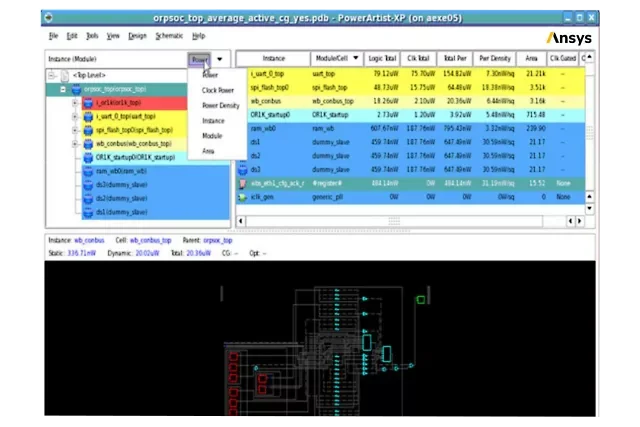Click the module icon beside ds3(dummy_slave) in tree
Screen dimensions: 640x427
pyautogui.click(x=88, y=185)
